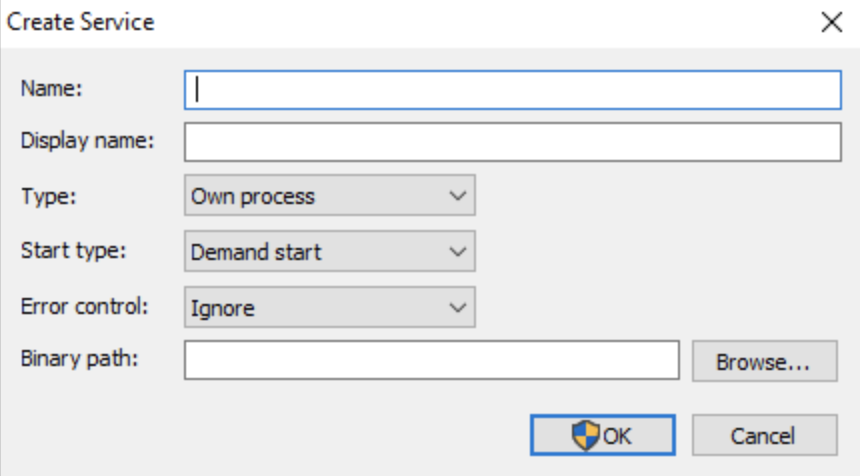Click the UAC shield icon on OK
The image size is (860, 476).
tap(585, 435)
